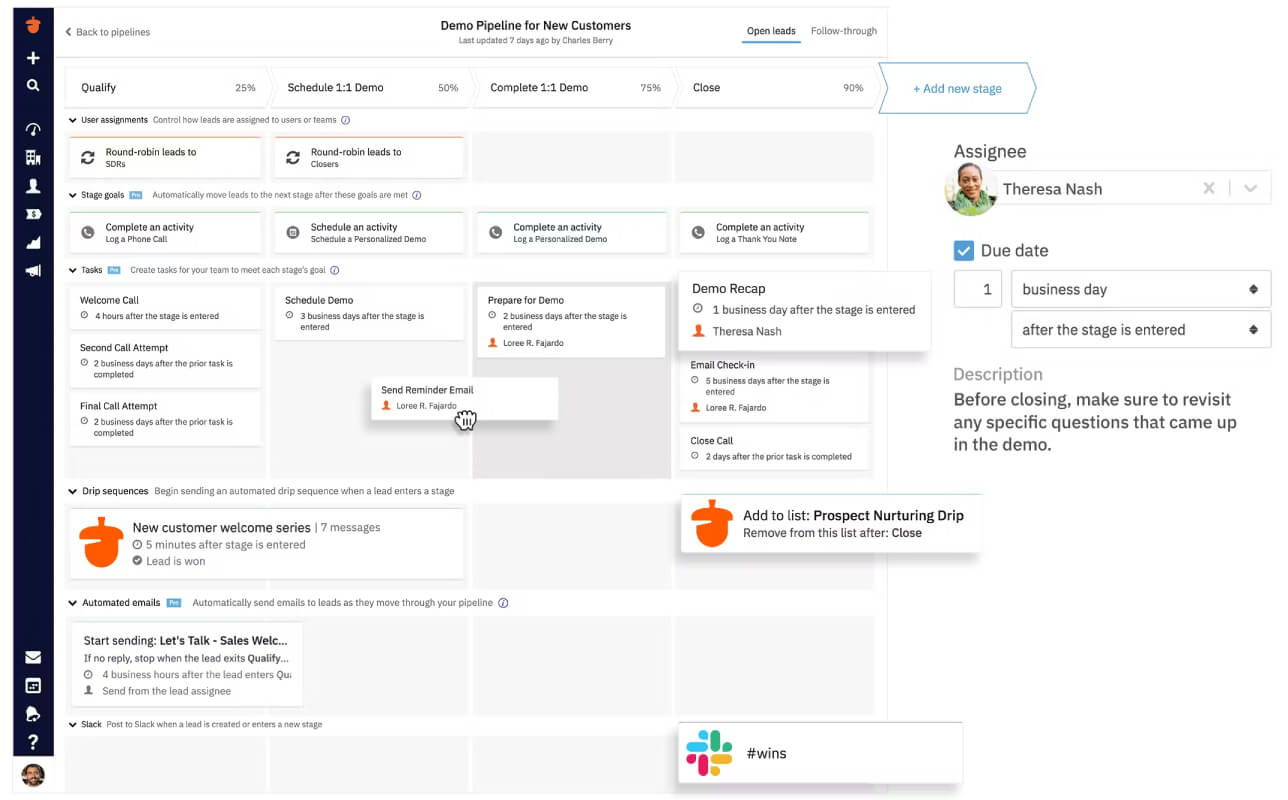1288x800 pixels.
Task: Open the Final Call Attempt task
Action: [x=165, y=419]
